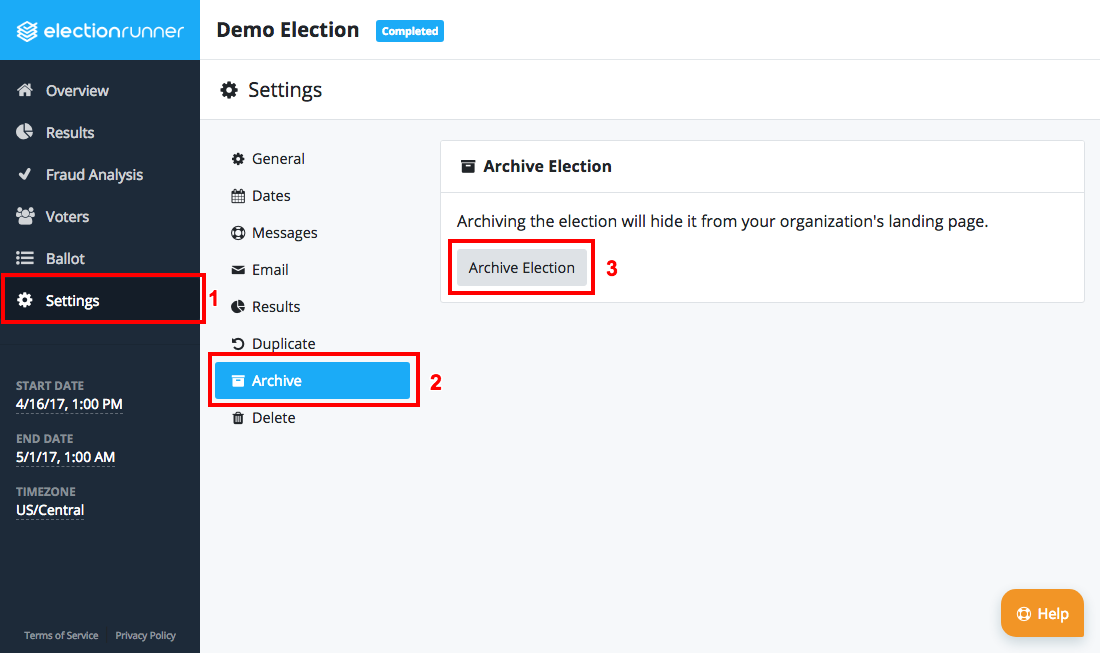Click the electionrunner brand name
The height and width of the screenshot is (653, 1100).
[x=114, y=31]
